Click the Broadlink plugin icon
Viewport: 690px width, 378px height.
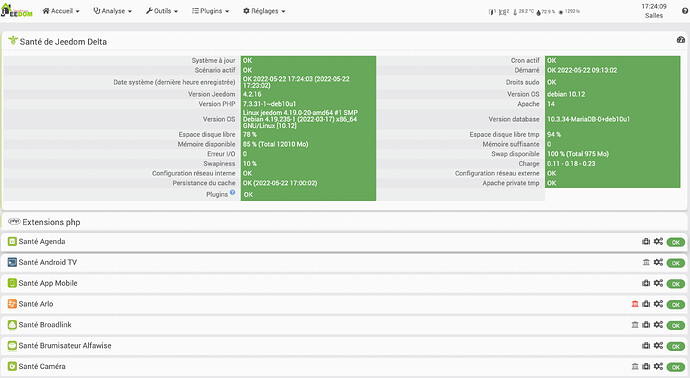tap(12, 325)
